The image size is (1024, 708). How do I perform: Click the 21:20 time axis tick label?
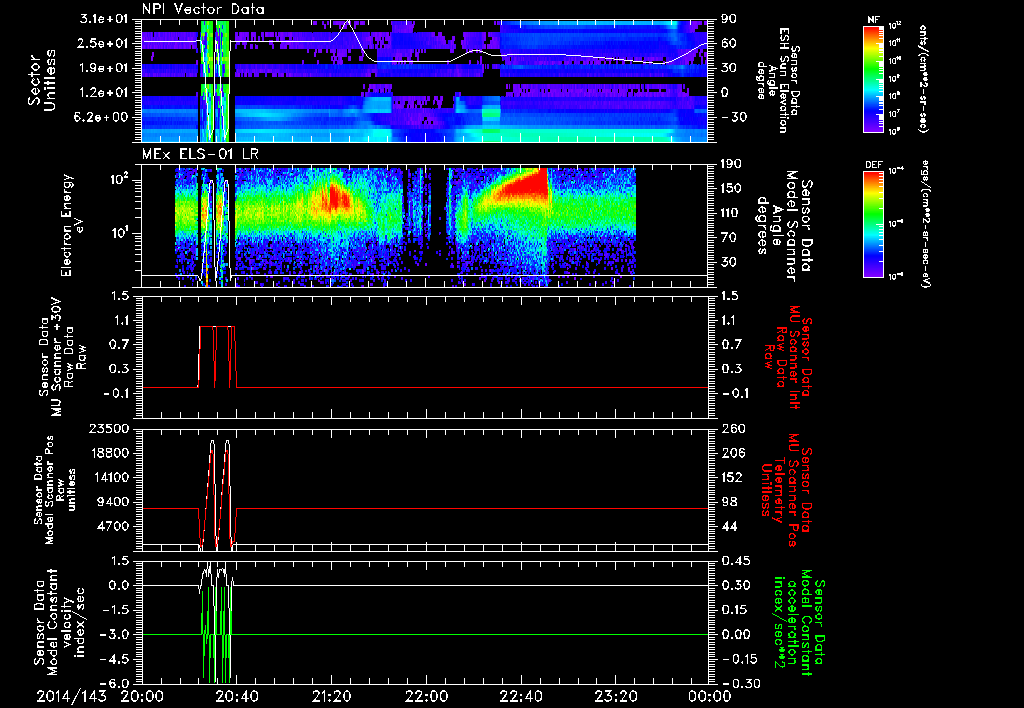point(332,696)
